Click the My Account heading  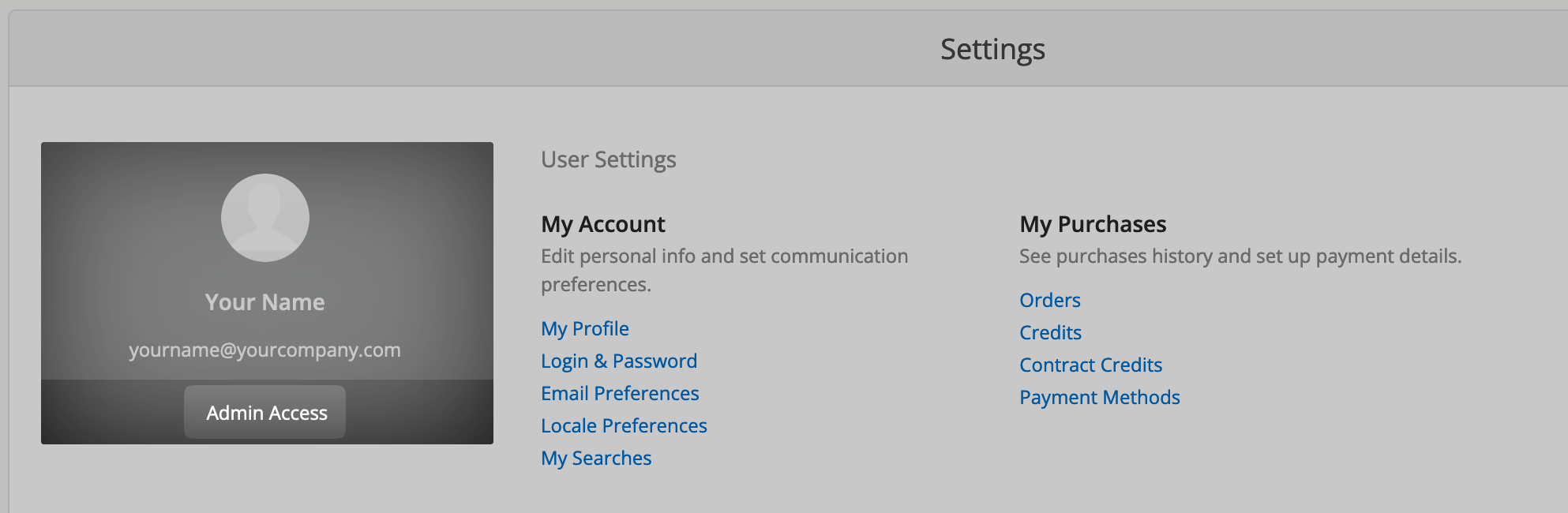click(603, 224)
